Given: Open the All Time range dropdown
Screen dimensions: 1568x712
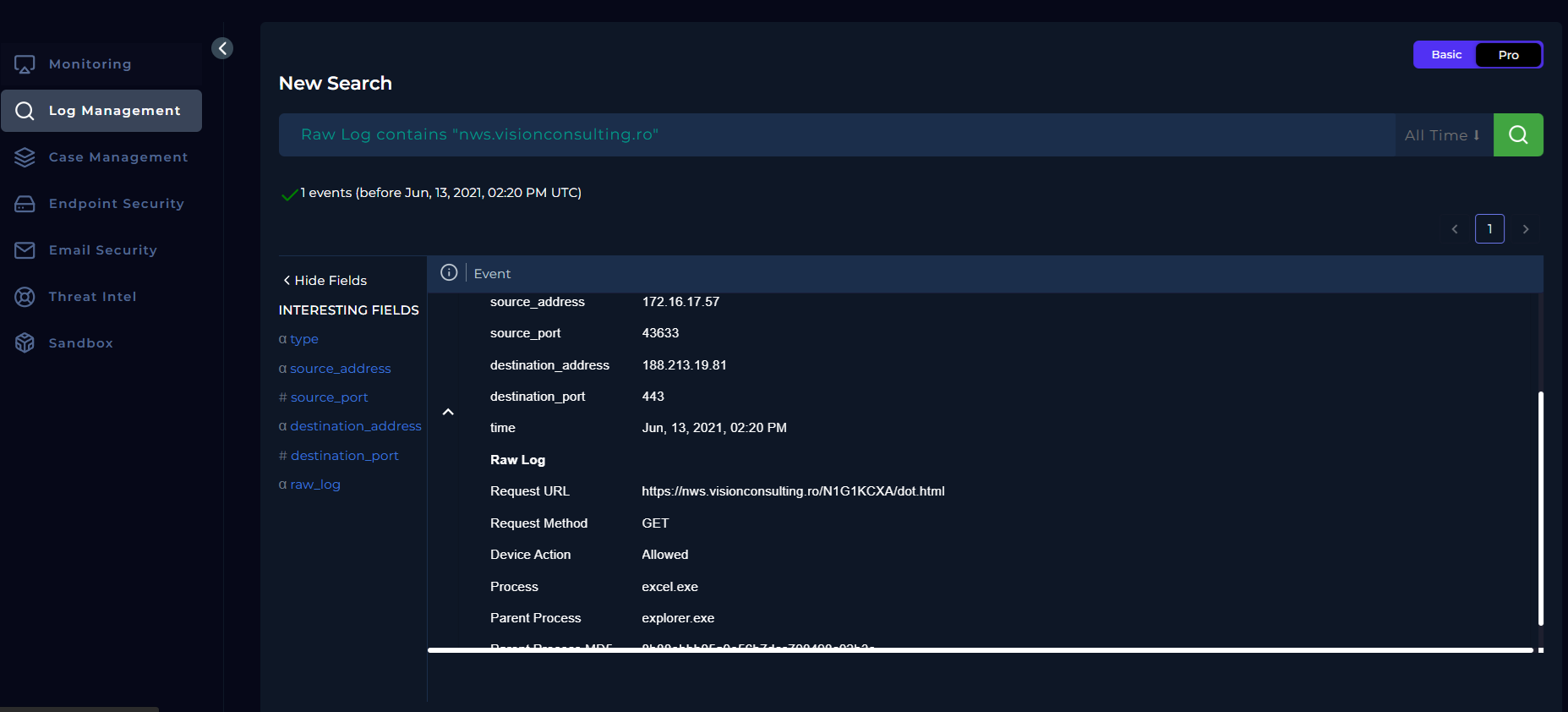Looking at the screenshot, I should 1442,135.
